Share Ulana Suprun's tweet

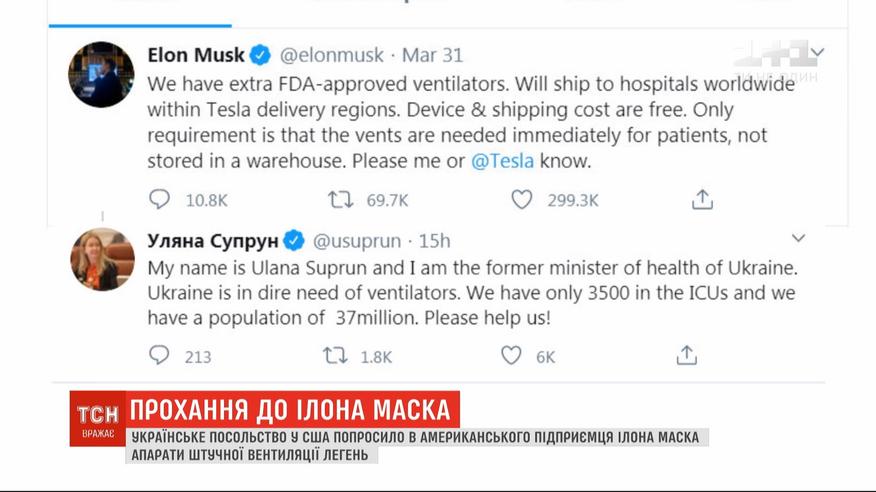686,355
